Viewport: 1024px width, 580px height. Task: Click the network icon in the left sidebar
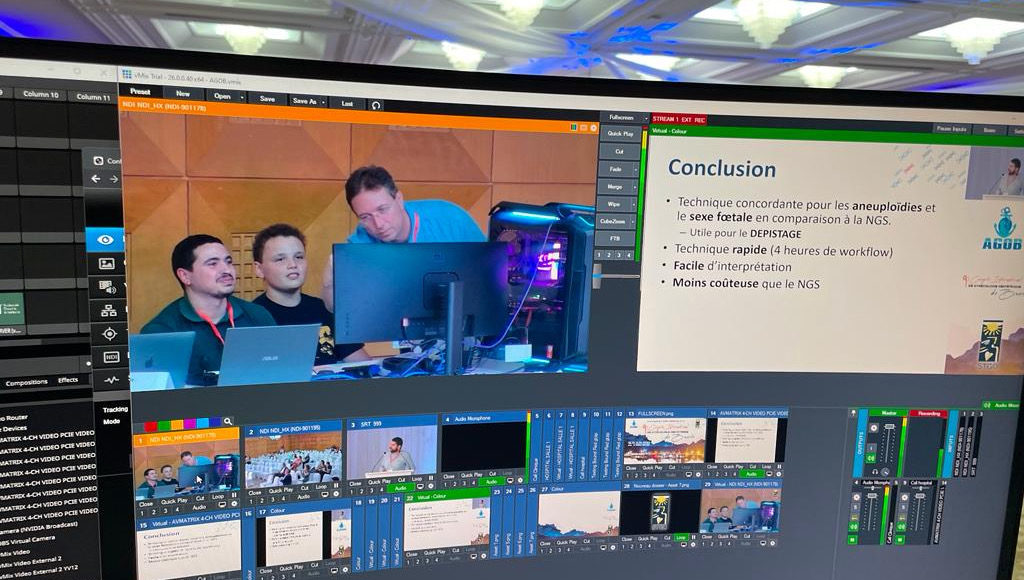coord(108,310)
